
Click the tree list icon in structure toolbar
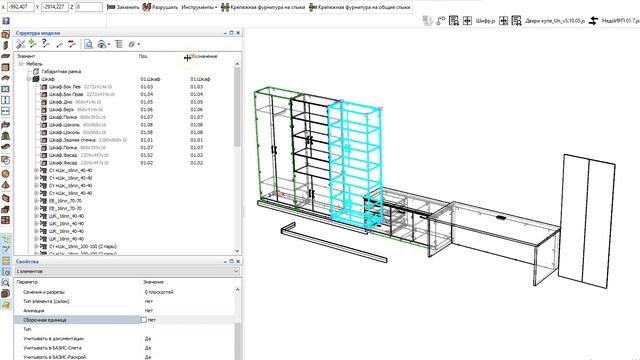(x=119, y=44)
